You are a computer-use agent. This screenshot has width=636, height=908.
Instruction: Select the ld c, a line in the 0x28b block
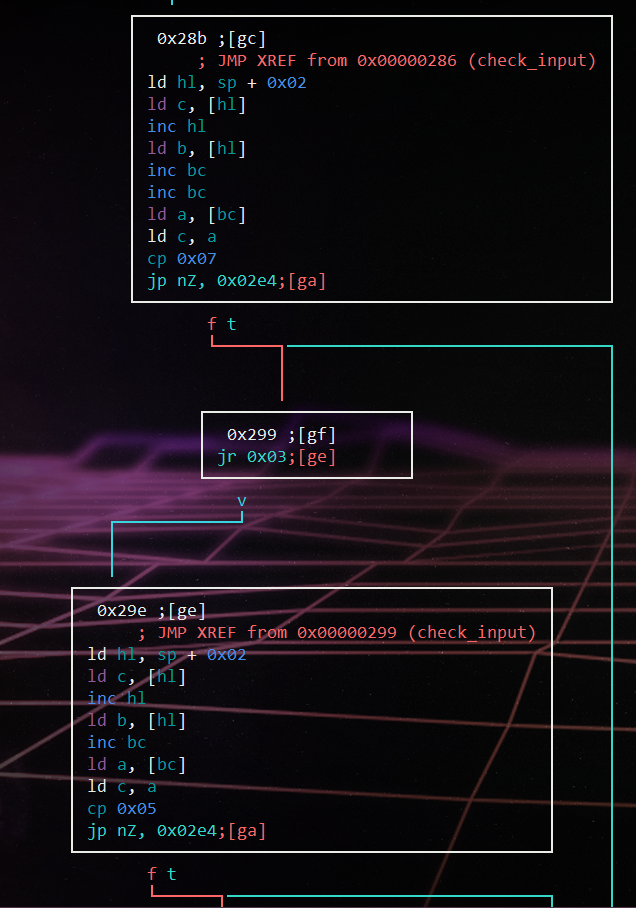coord(182,237)
